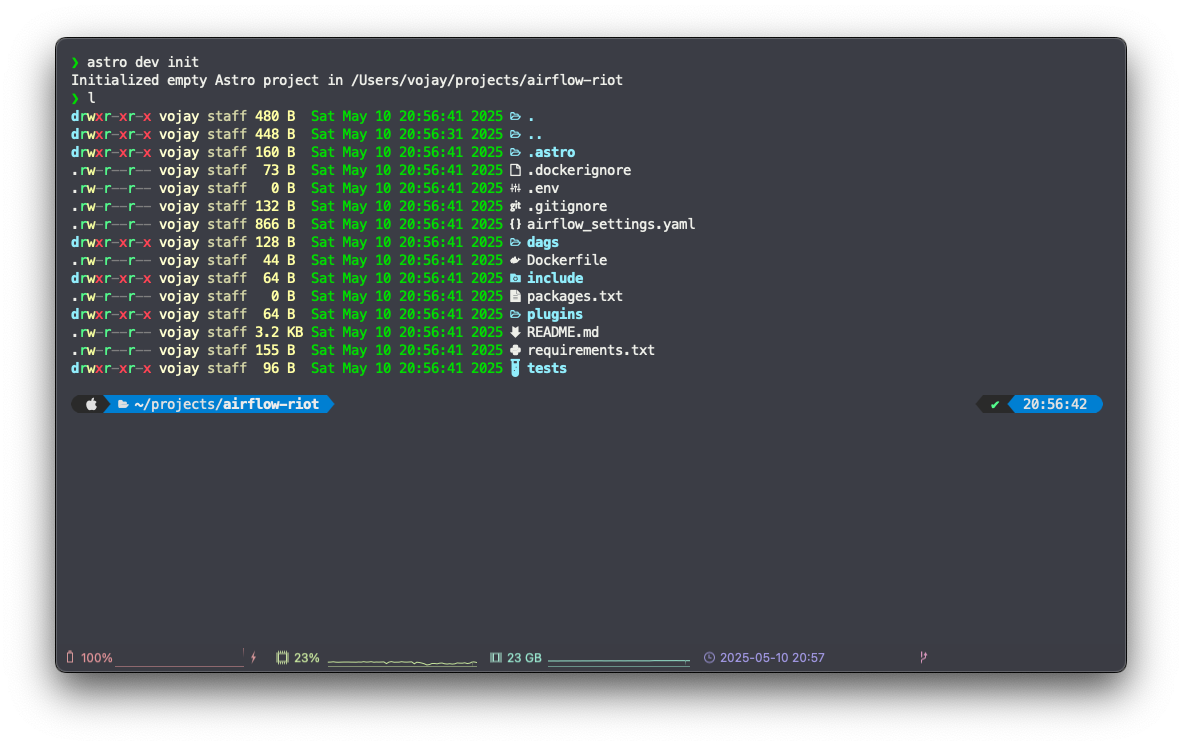Expand the plugins folder entry
The image size is (1182, 746).
554,313
